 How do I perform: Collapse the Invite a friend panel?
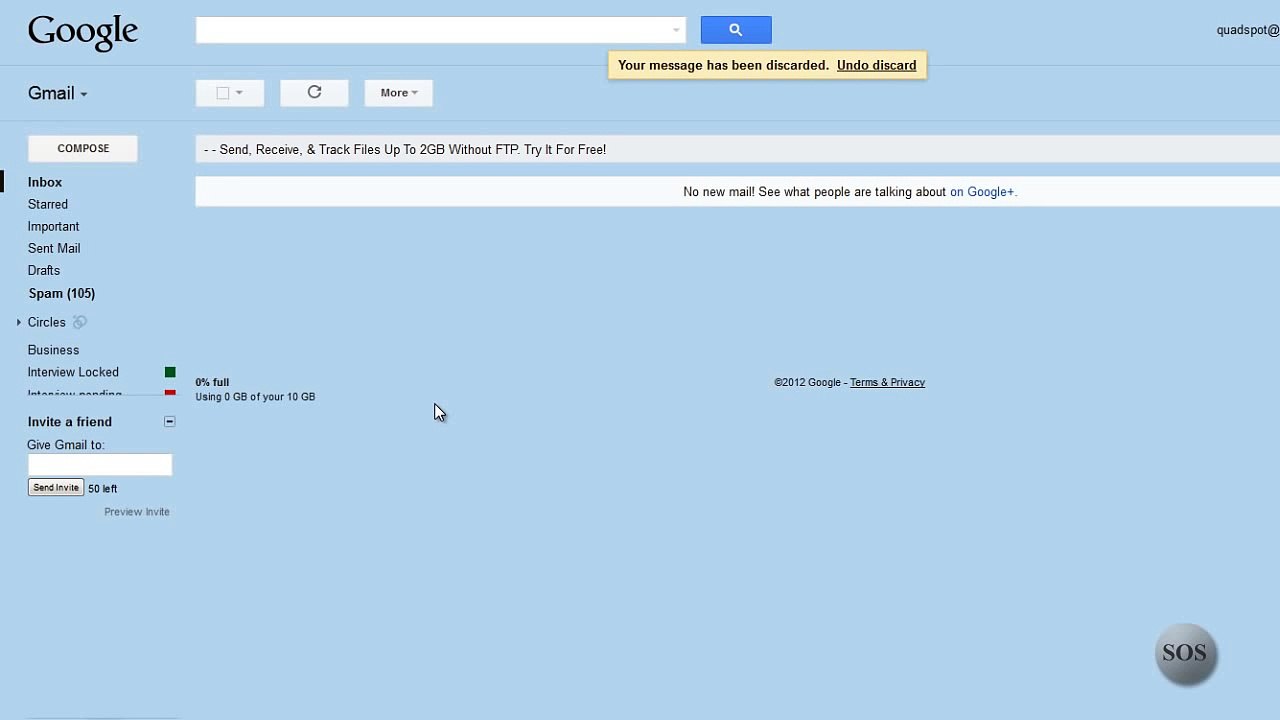(170, 422)
